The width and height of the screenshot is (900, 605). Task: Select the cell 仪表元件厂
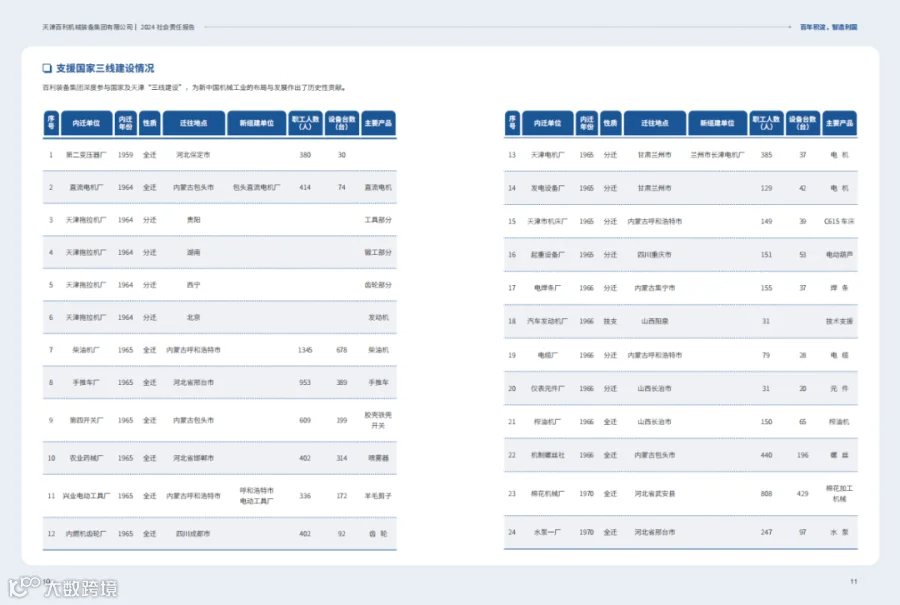coord(548,389)
